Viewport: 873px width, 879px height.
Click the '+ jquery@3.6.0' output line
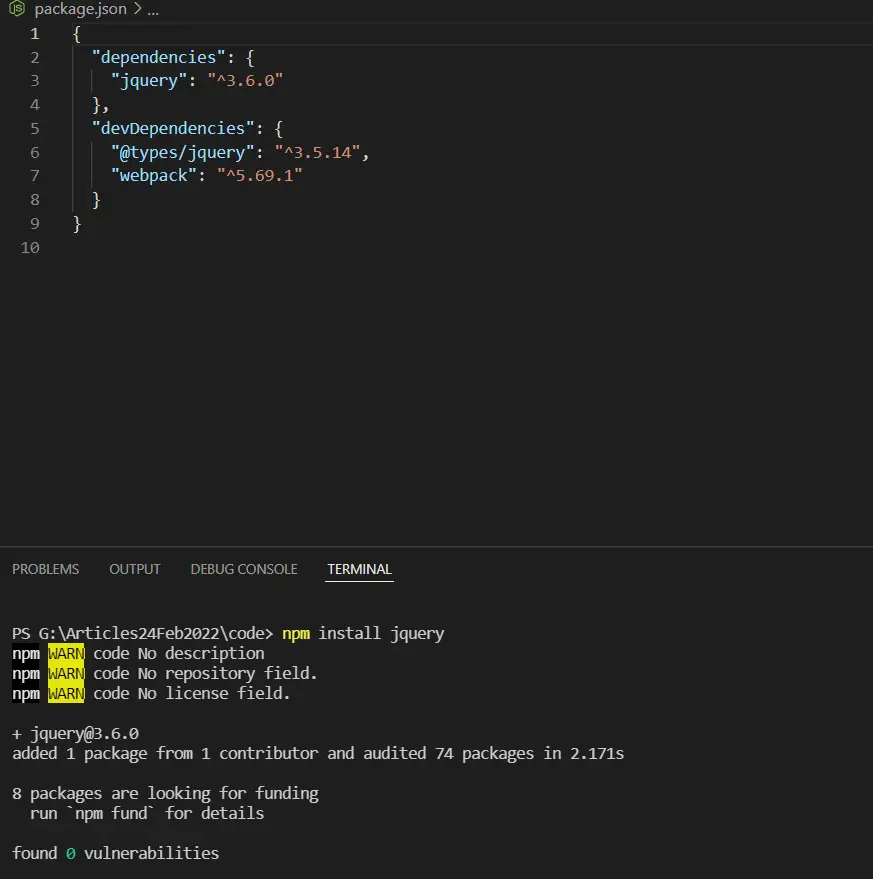tap(75, 734)
